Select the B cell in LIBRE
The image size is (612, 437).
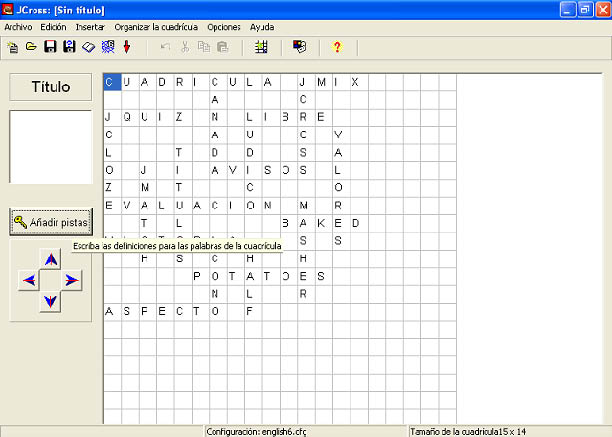[288, 117]
